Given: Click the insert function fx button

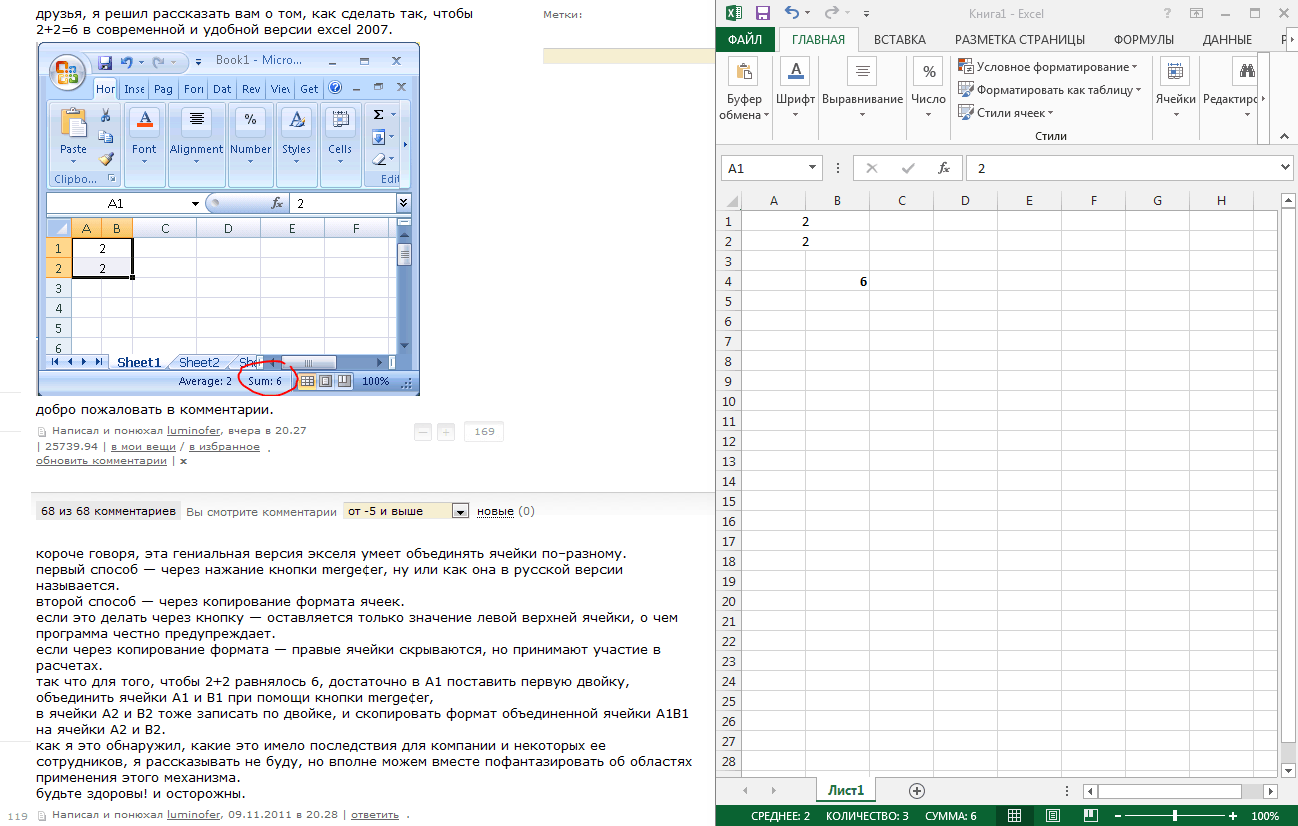Looking at the screenshot, I should (x=943, y=168).
